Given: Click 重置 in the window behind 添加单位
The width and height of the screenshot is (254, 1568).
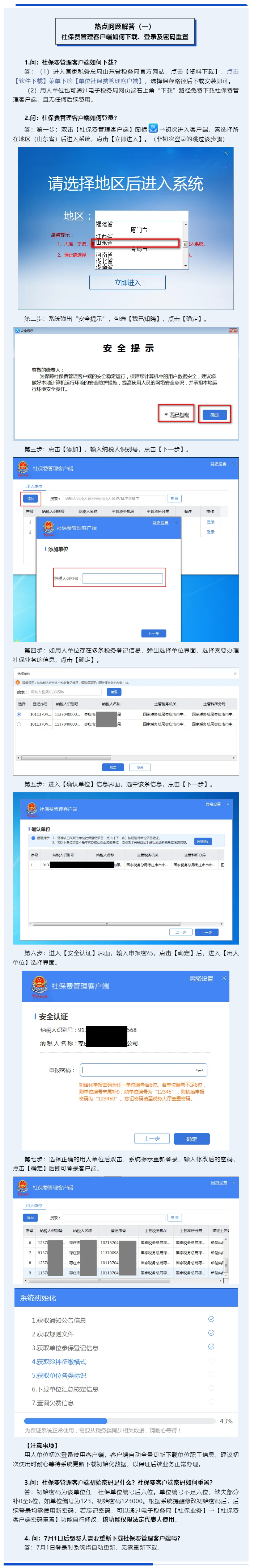Looking at the screenshot, I should (174, 498).
